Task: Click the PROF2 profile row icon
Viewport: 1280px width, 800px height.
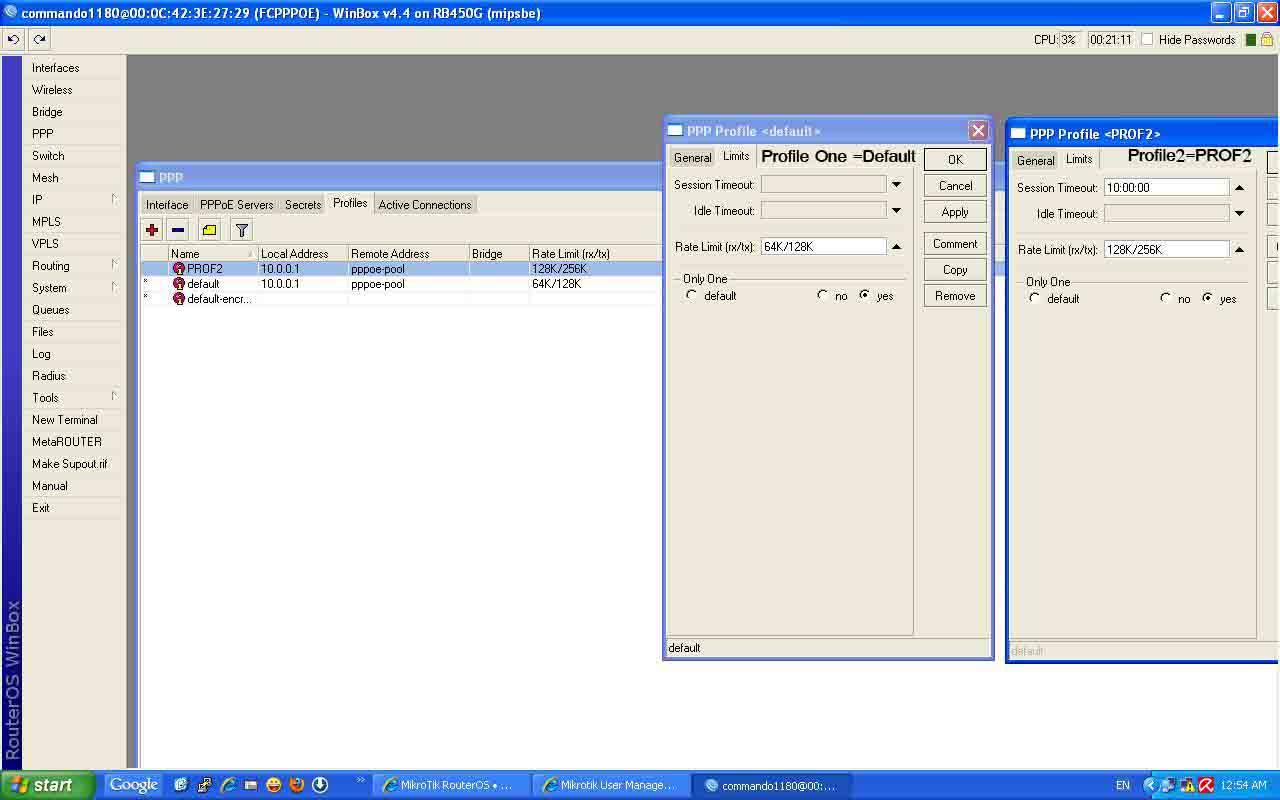Action: [179, 269]
